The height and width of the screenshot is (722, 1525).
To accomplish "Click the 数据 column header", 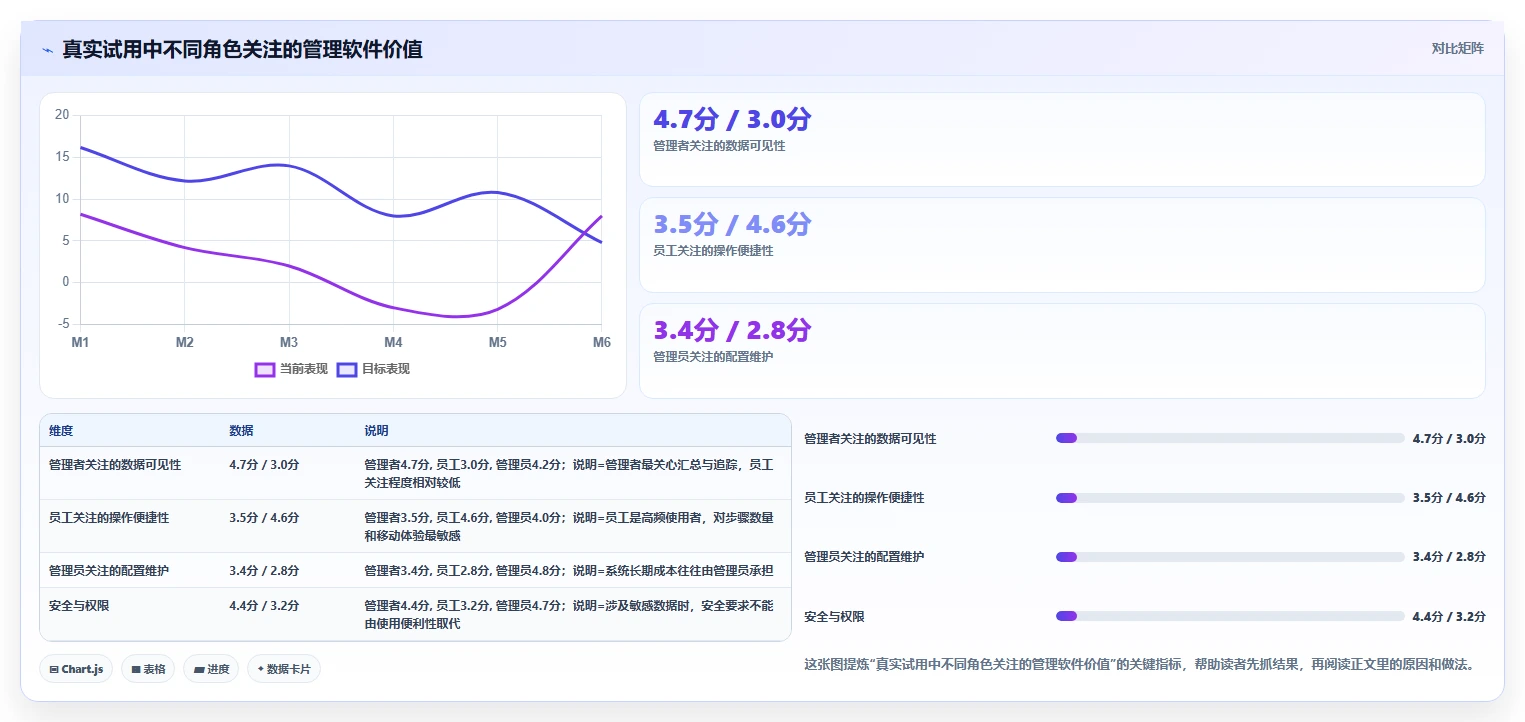I will [x=241, y=431].
